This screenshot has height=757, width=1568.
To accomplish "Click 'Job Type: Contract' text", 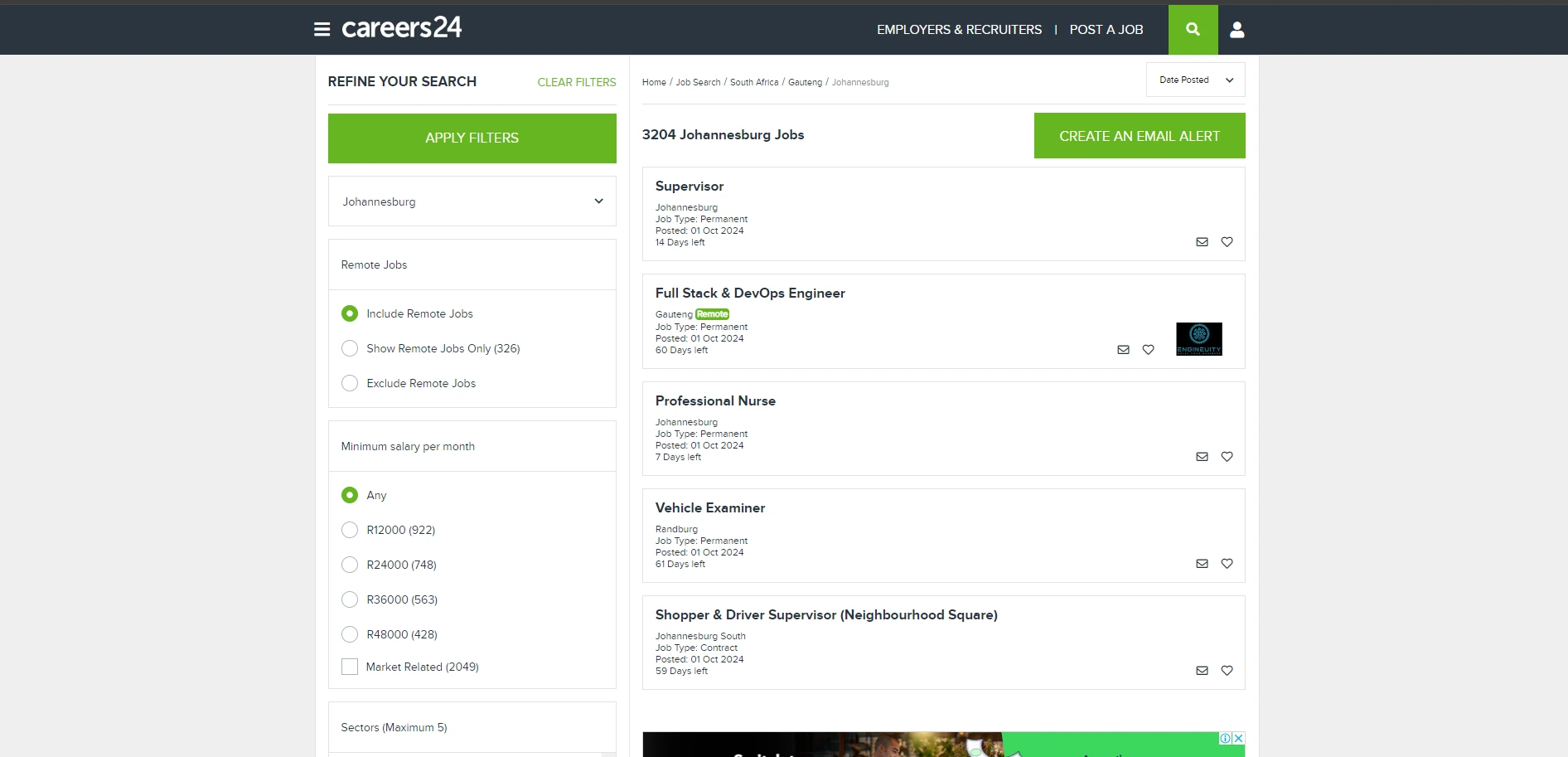I will 696,648.
